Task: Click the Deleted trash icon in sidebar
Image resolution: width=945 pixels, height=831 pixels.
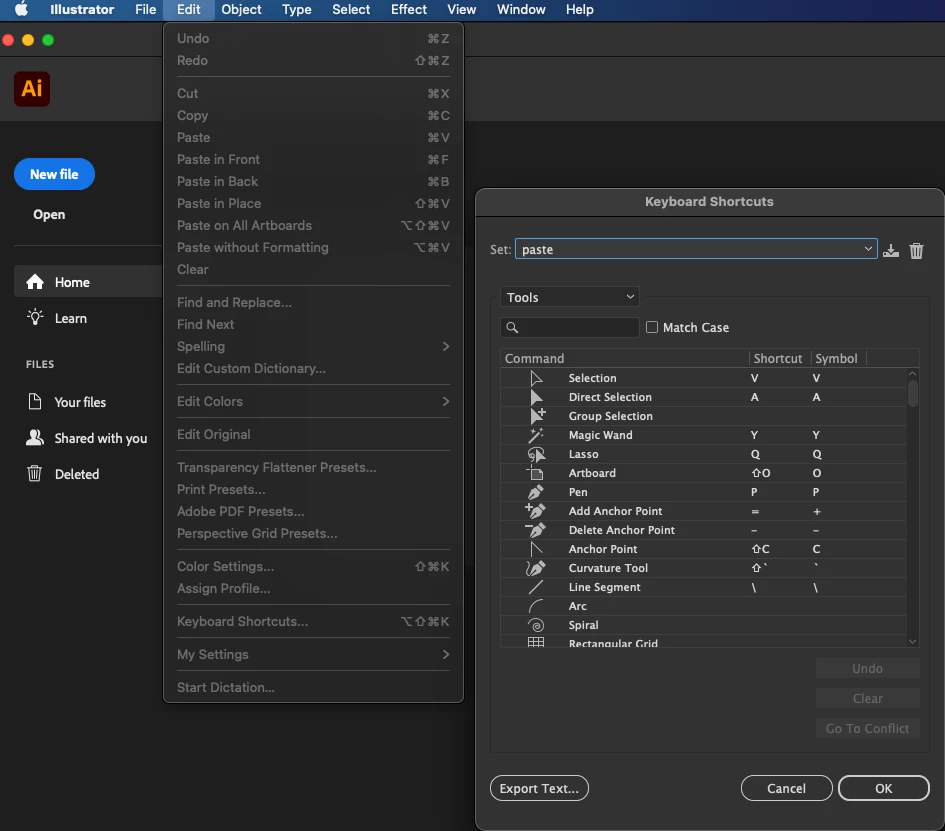Action: [x=35, y=474]
